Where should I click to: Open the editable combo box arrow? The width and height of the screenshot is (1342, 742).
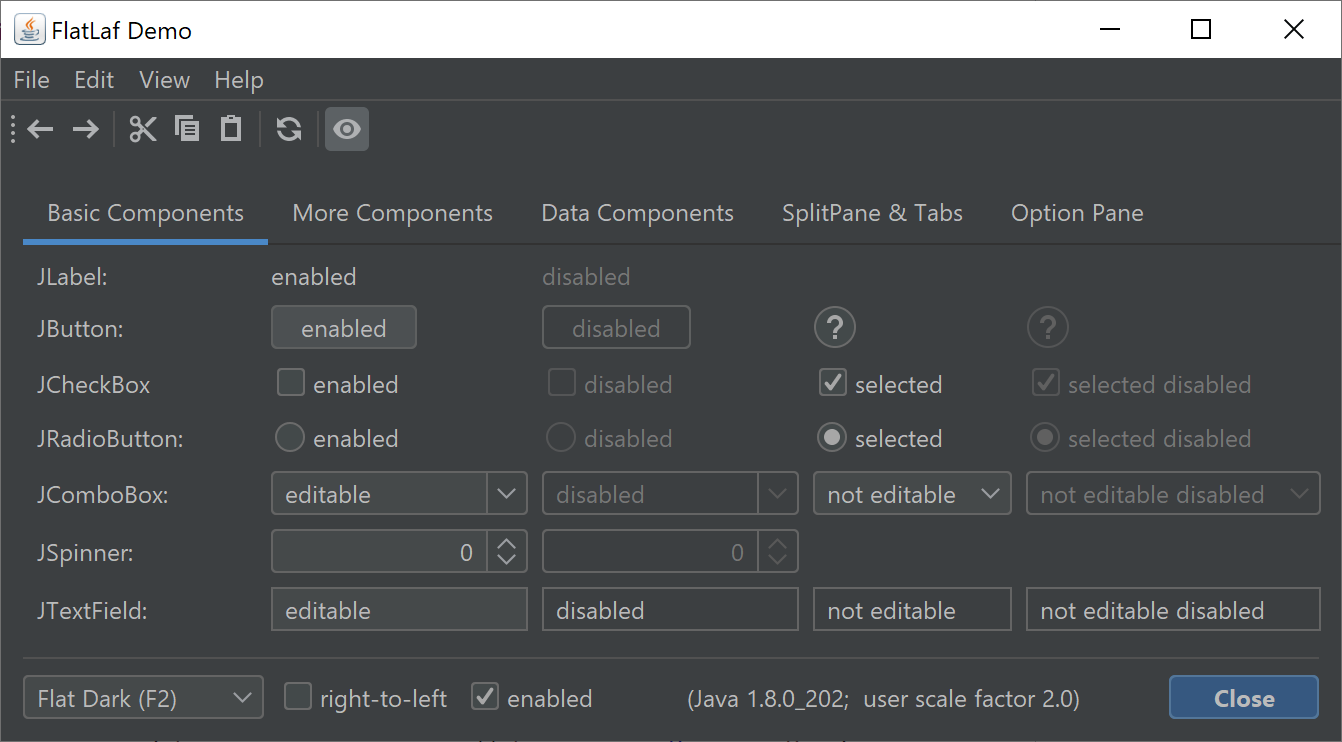tap(507, 494)
